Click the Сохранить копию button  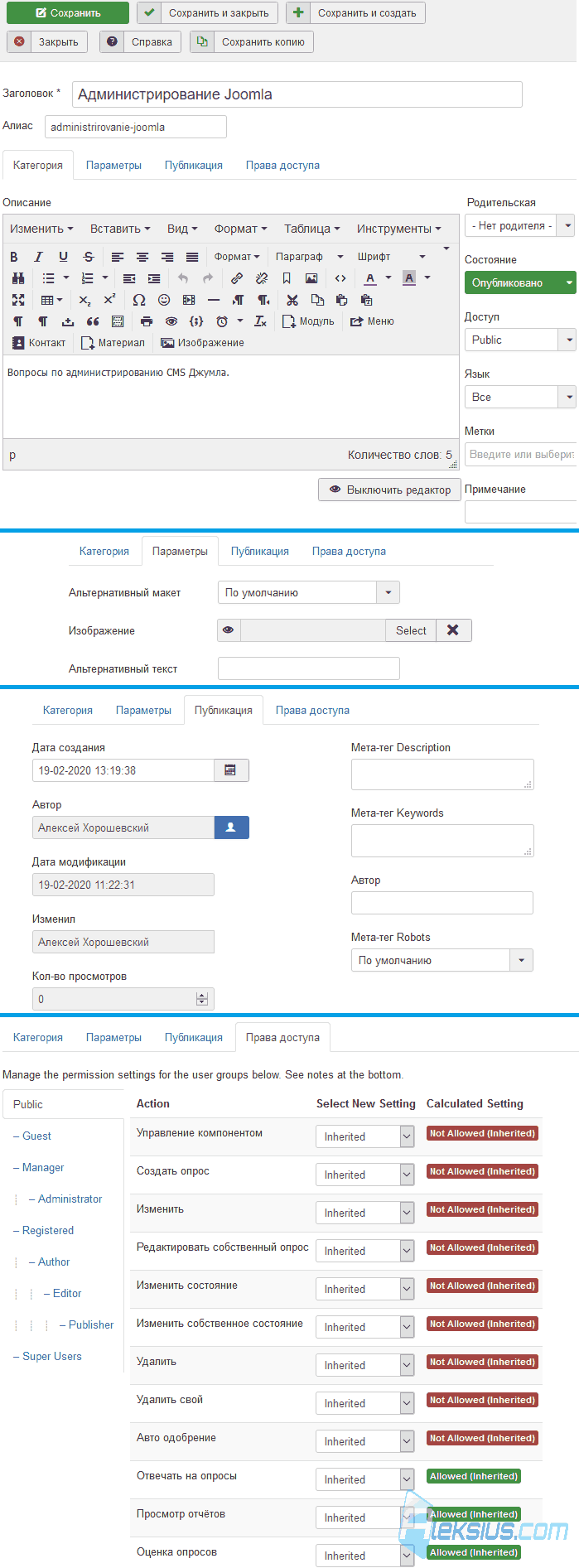[252, 41]
